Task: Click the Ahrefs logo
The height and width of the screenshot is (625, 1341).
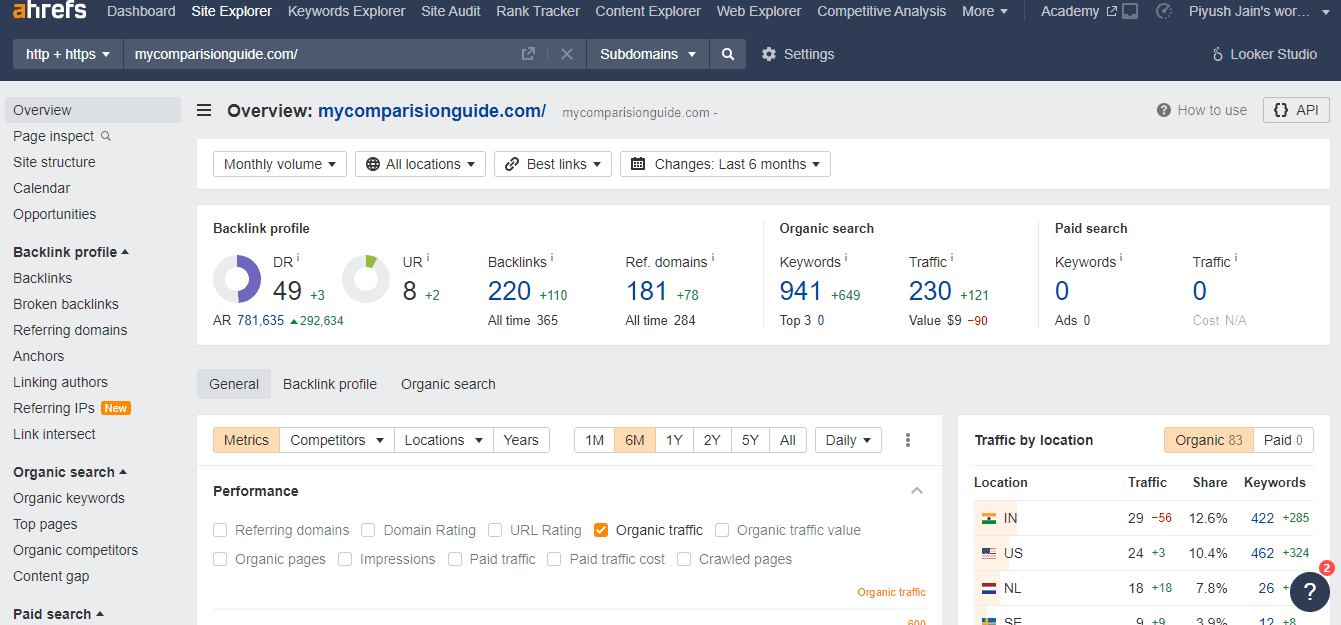Action: (49, 11)
